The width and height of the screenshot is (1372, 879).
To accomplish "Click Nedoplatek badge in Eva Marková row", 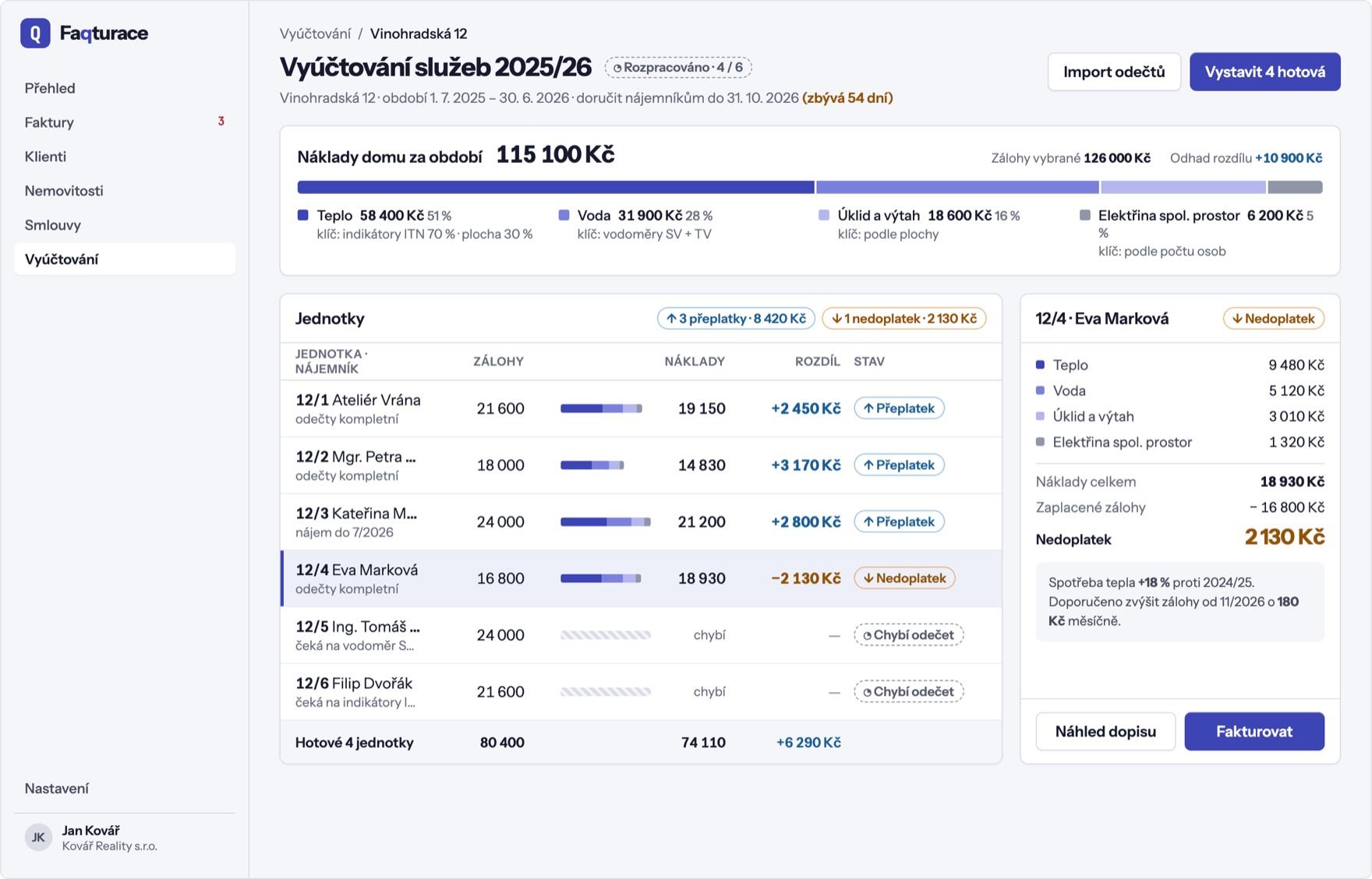I will [904, 578].
